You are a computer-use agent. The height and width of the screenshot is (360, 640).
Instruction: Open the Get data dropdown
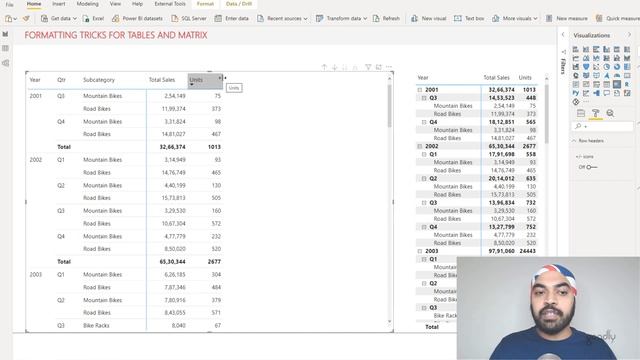click(75, 19)
